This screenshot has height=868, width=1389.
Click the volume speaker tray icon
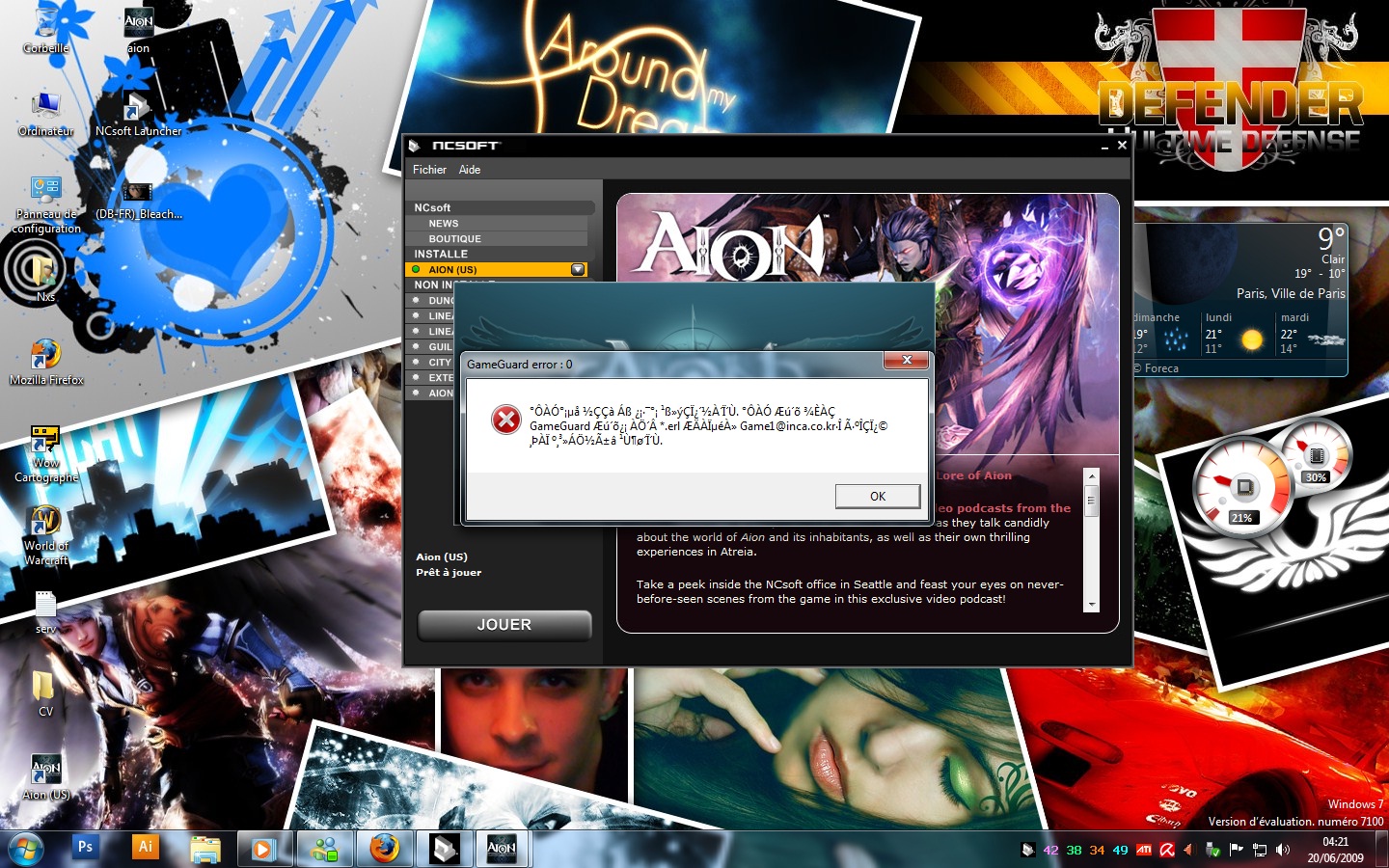pos(1283,850)
